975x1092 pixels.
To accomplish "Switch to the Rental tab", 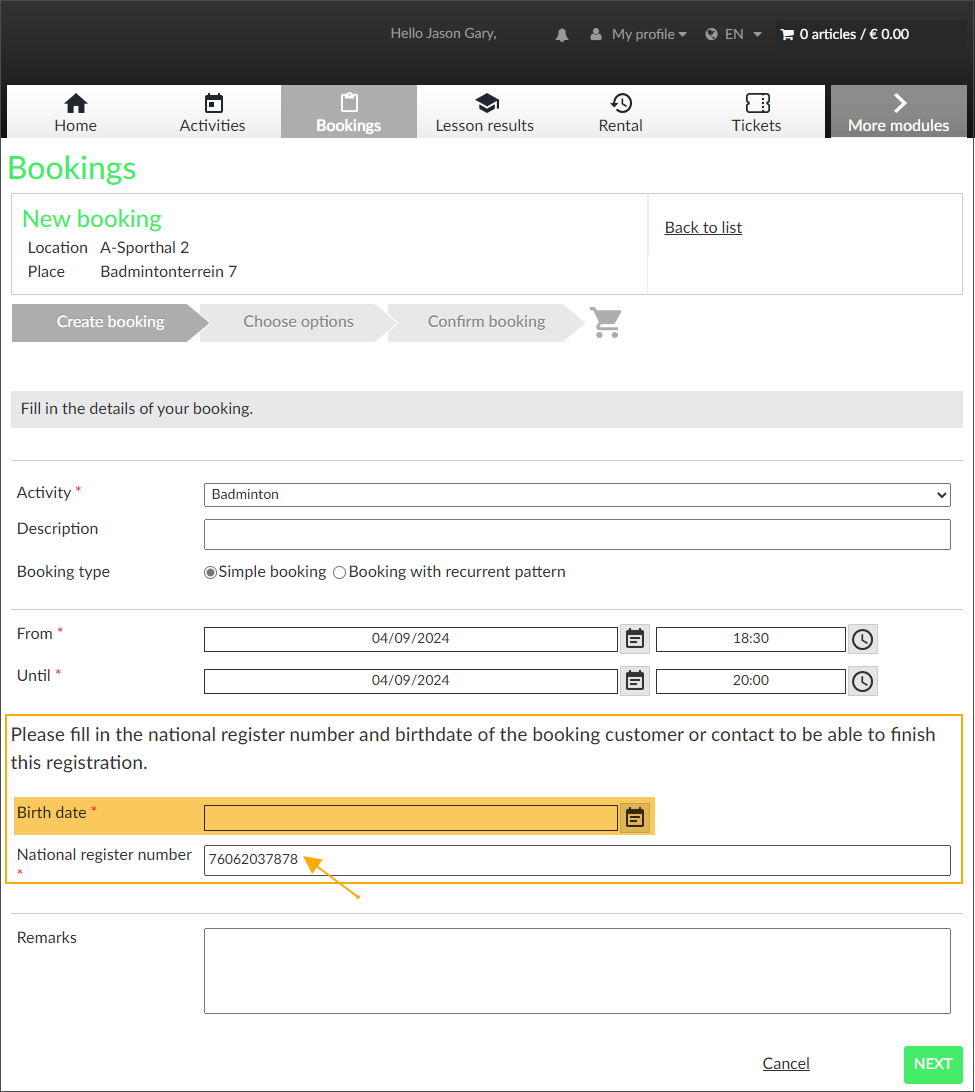I will click(620, 112).
